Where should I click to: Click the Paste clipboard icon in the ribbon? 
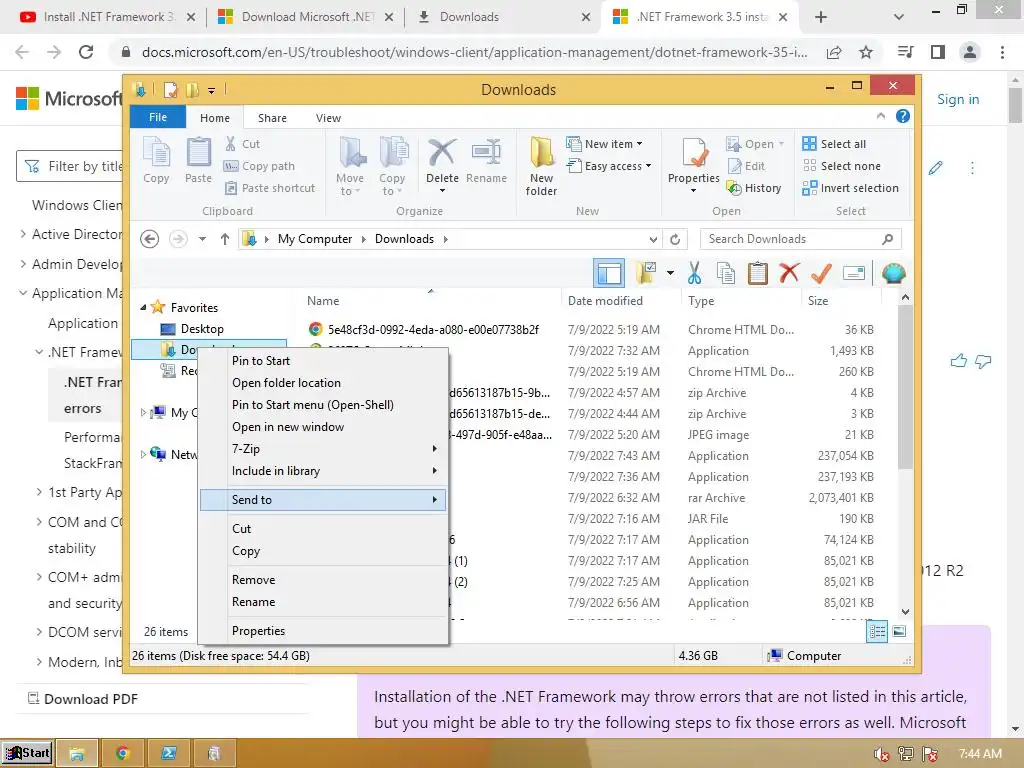[x=199, y=161]
